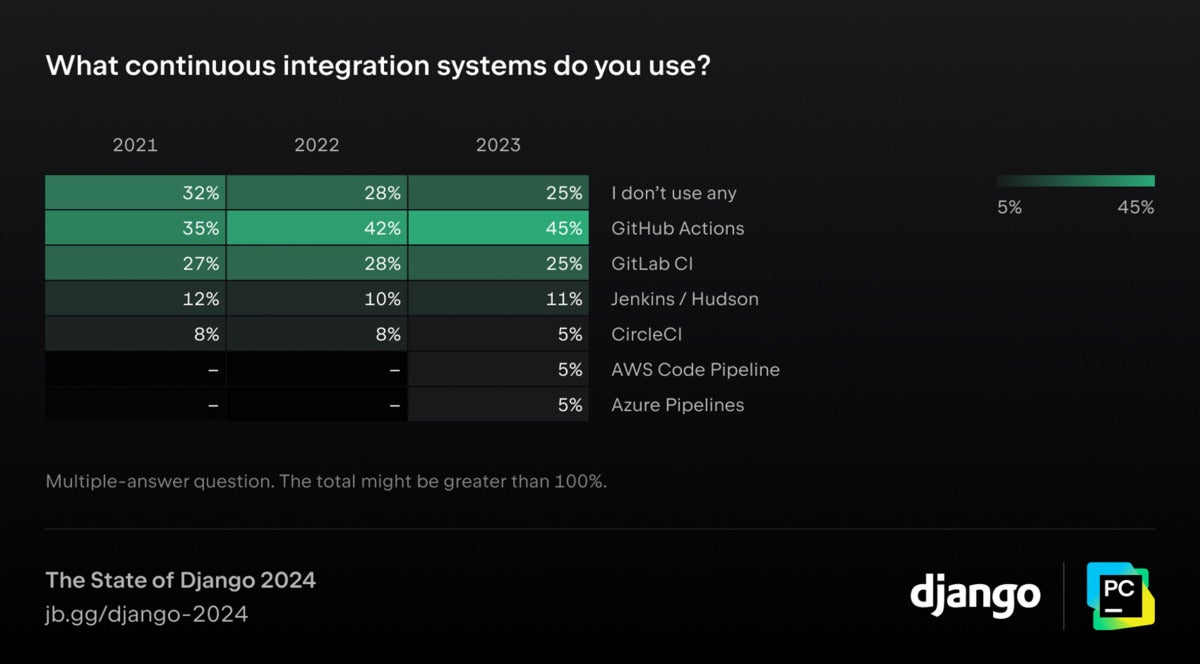Click the green gradient legend bar
Screen dimensions: 1200x664
1076,181
